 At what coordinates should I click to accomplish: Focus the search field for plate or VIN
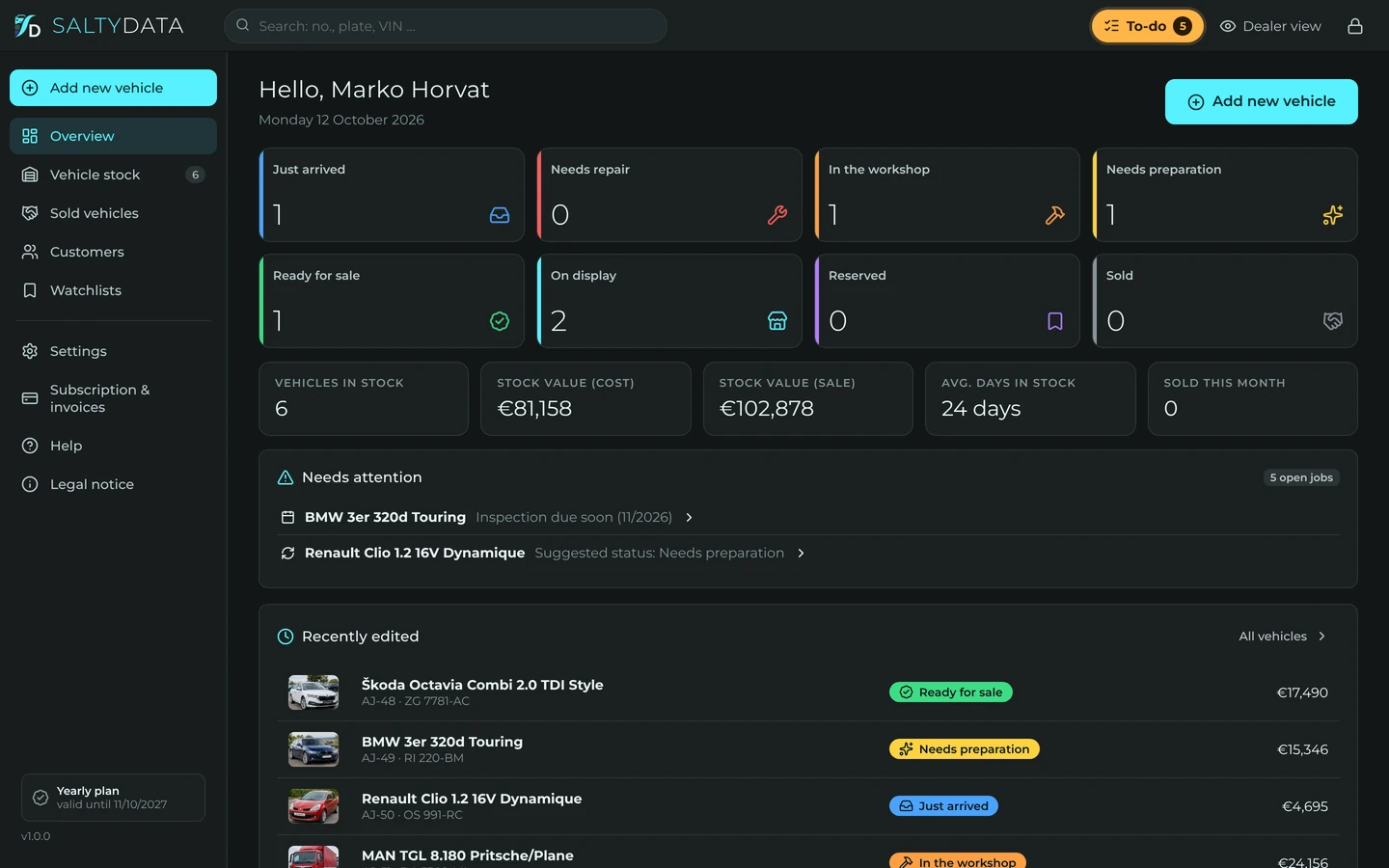tap(446, 26)
